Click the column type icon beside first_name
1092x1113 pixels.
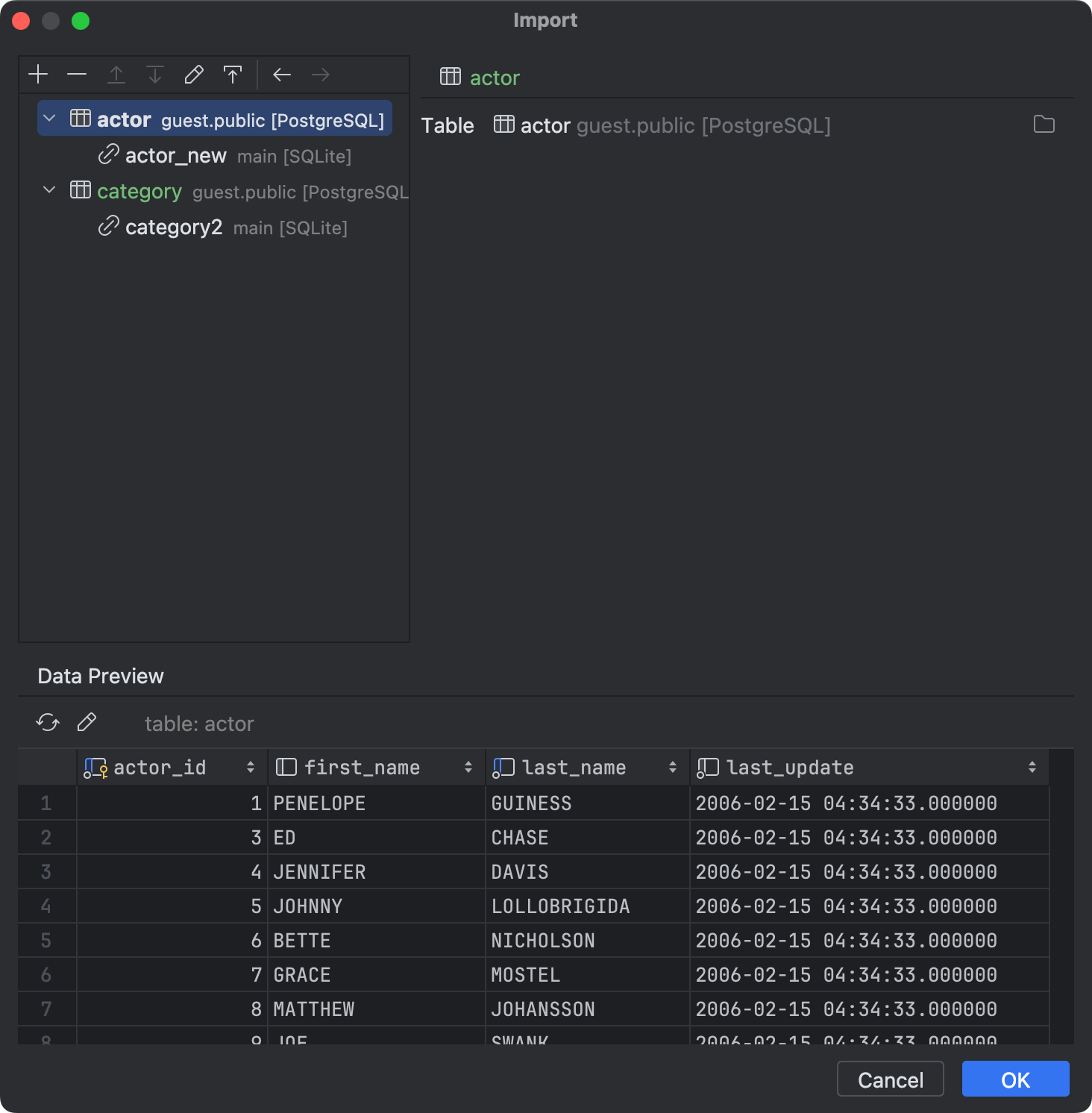tap(285, 767)
